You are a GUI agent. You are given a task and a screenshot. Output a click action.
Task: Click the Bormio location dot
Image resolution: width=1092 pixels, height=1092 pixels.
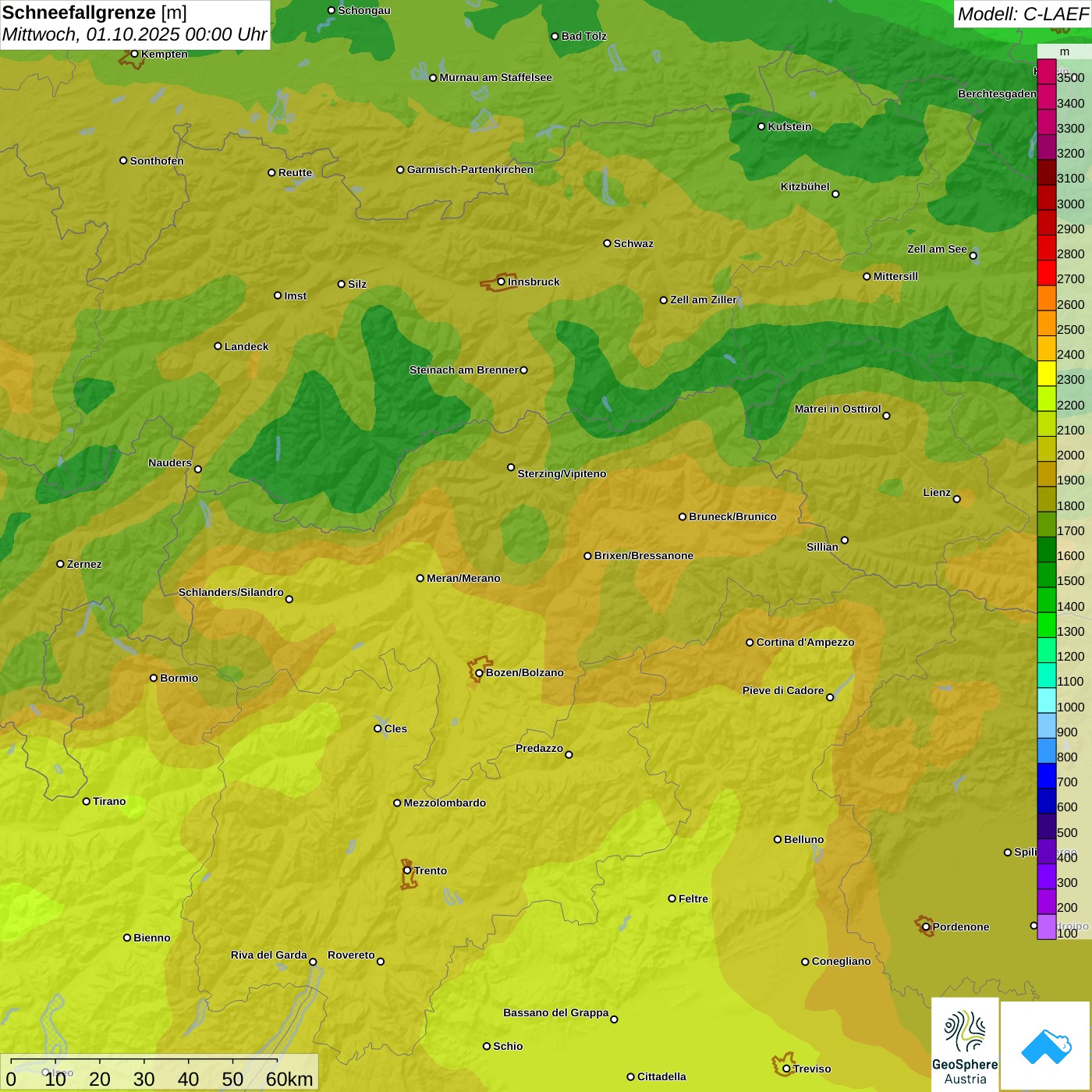coord(154,678)
